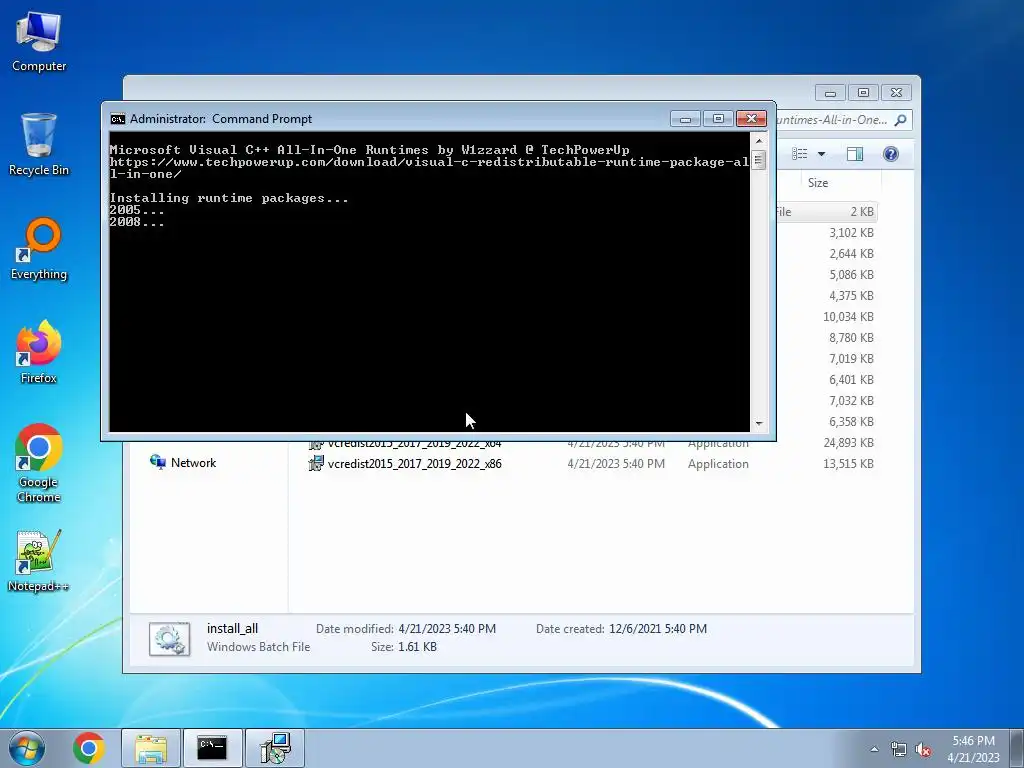Sort by the Size column header
The image size is (1024, 768).
pyautogui.click(x=839, y=183)
